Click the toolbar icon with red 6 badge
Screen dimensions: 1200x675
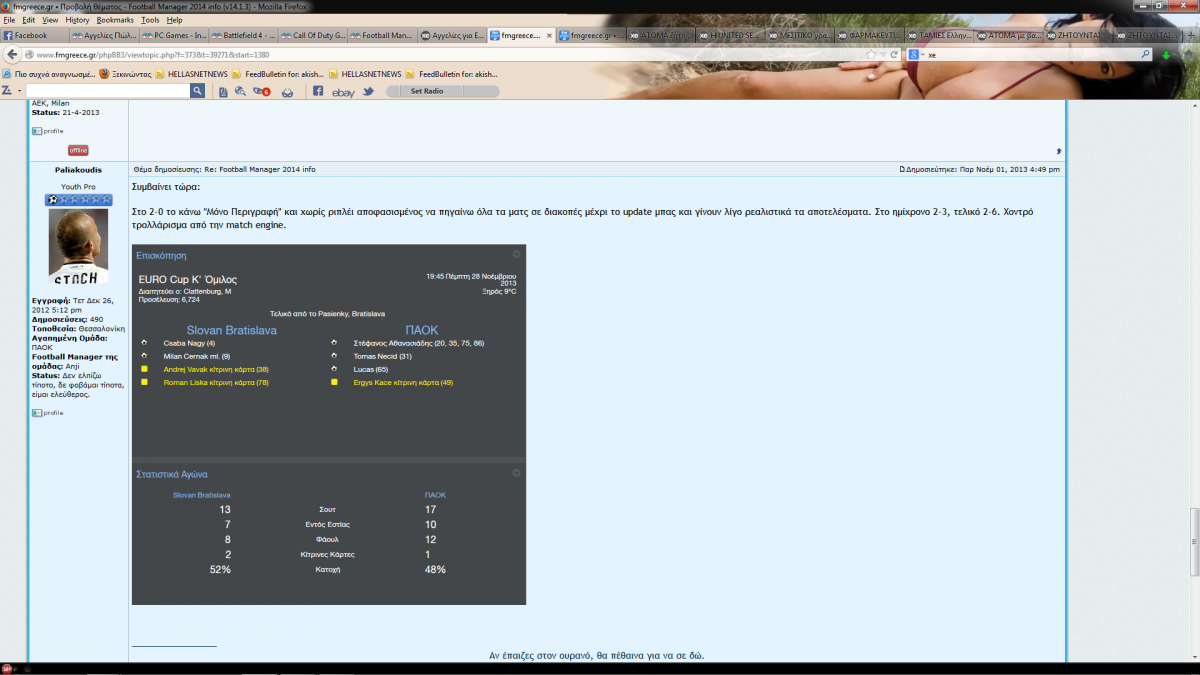coord(262,91)
